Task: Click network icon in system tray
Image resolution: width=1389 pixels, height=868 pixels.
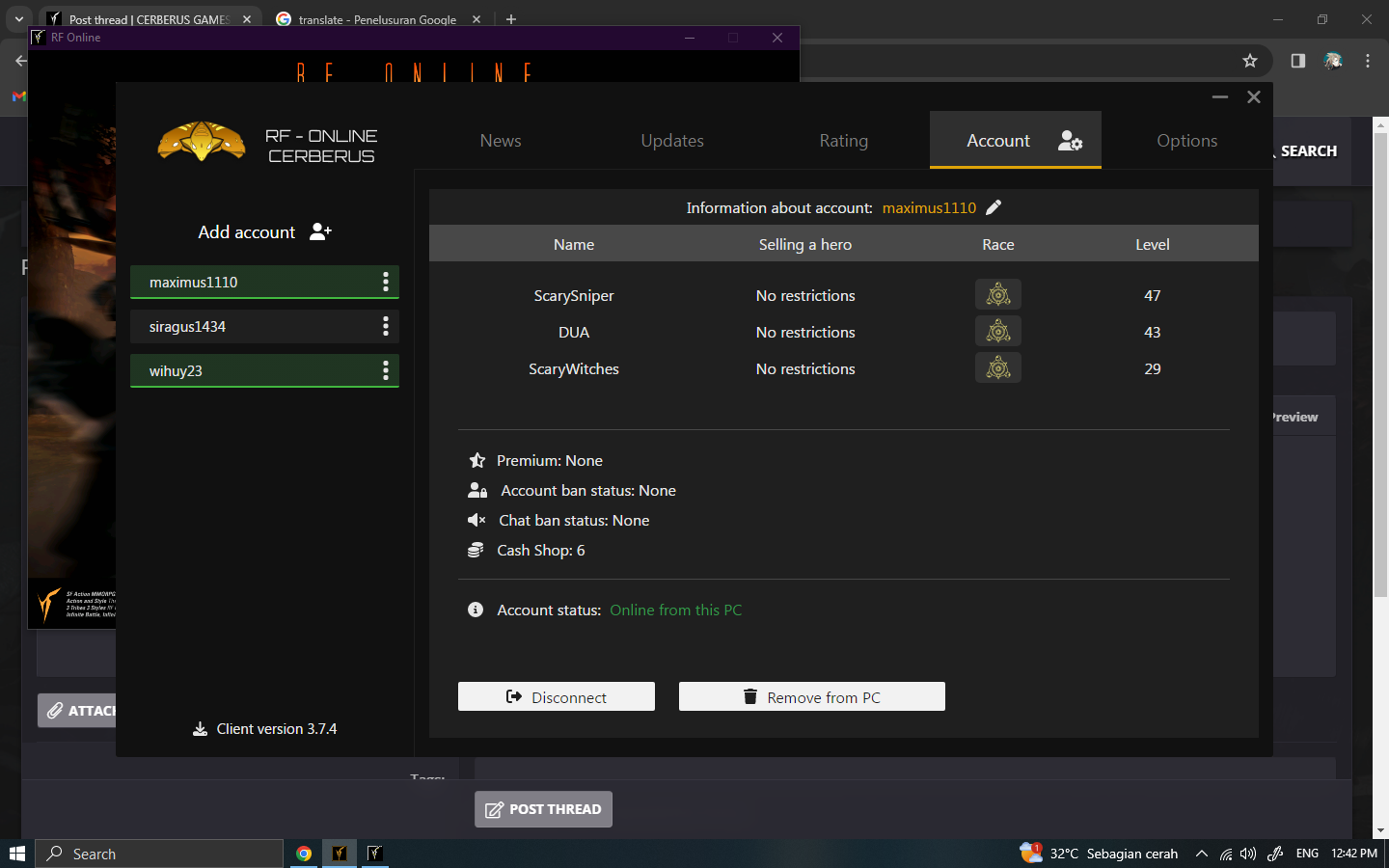Action: tap(1226, 854)
